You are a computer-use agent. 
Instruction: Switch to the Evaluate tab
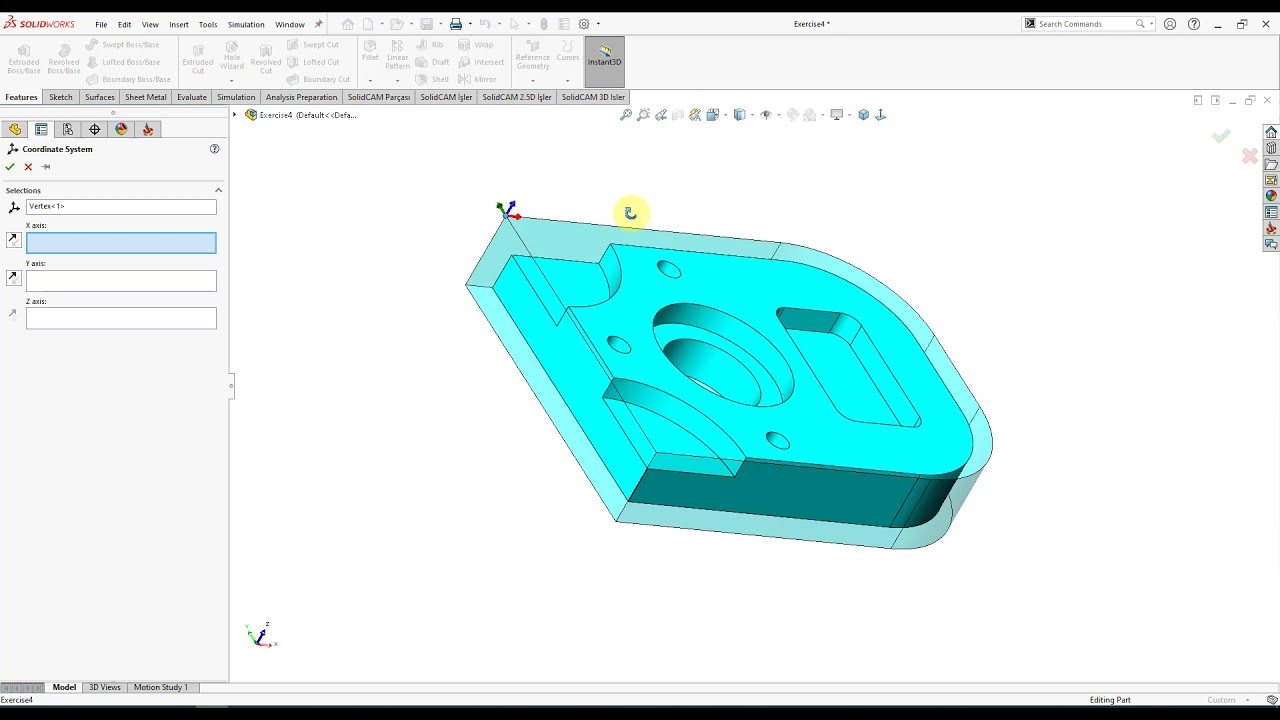click(192, 97)
